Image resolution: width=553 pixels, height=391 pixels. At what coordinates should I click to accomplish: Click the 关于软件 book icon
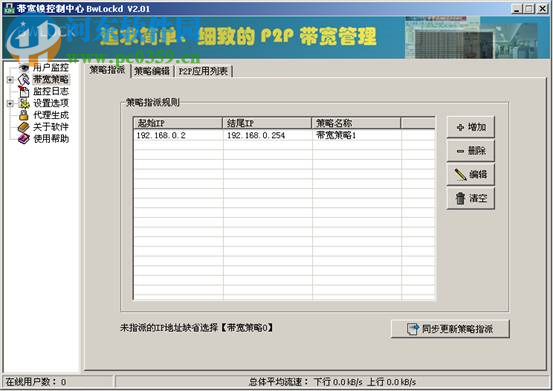pyautogui.click(x=24, y=127)
